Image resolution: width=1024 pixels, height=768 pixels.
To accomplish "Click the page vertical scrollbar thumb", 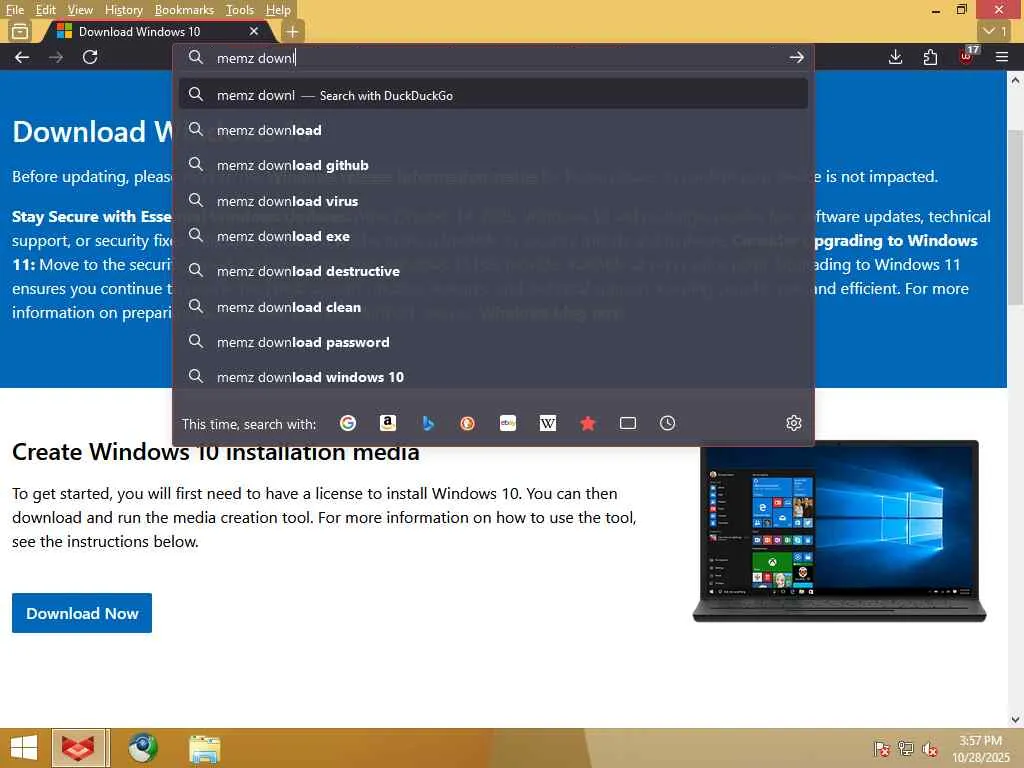I will [x=1015, y=216].
